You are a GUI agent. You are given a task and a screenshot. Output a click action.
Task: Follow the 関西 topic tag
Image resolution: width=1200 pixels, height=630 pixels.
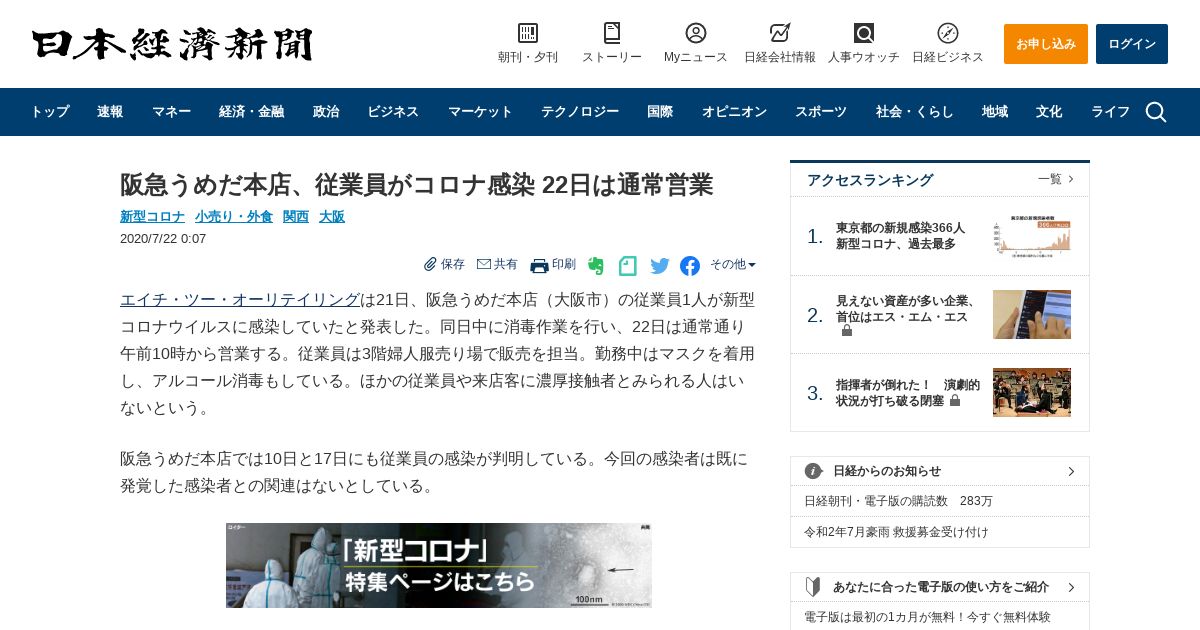coord(296,216)
